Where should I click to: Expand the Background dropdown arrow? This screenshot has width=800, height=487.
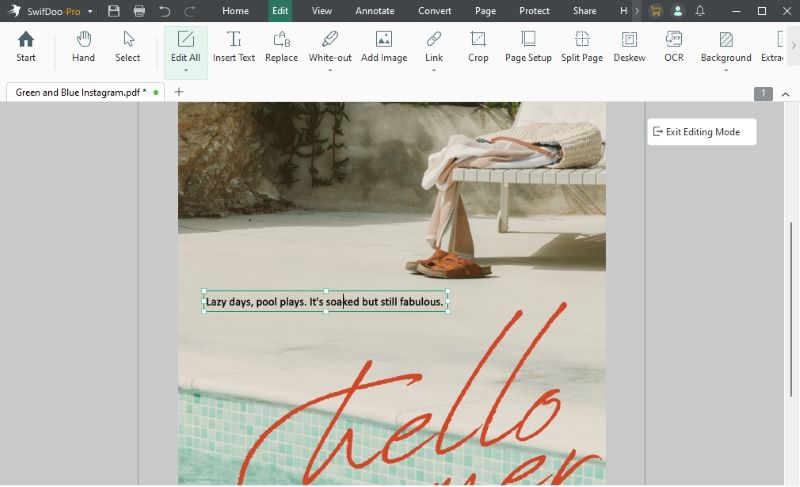tap(726, 70)
